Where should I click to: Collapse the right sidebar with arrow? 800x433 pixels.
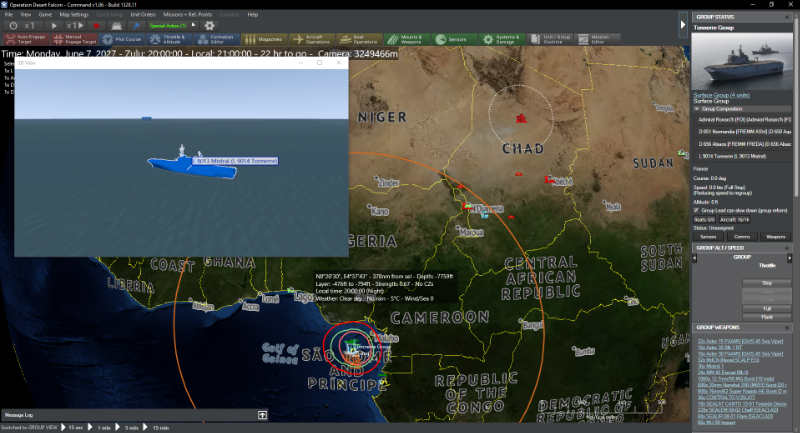pyautogui.click(x=683, y=24)
